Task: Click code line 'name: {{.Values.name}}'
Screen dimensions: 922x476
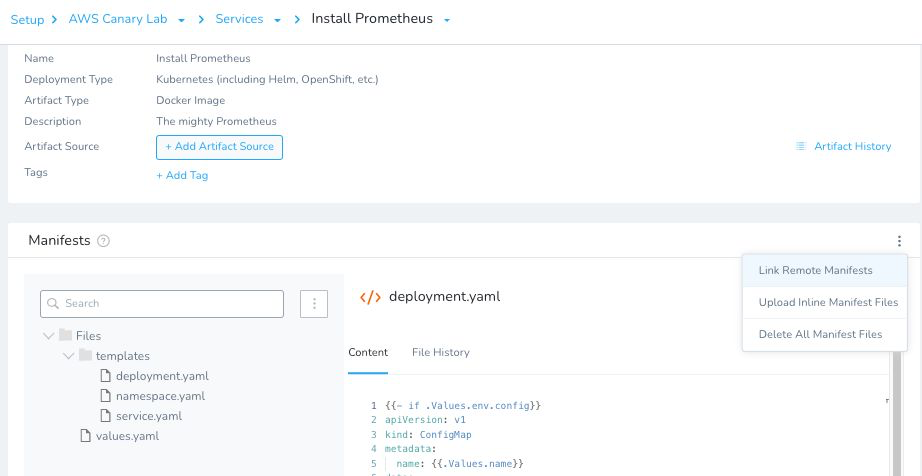Action: pyautogui.click(x=460, y=464)
